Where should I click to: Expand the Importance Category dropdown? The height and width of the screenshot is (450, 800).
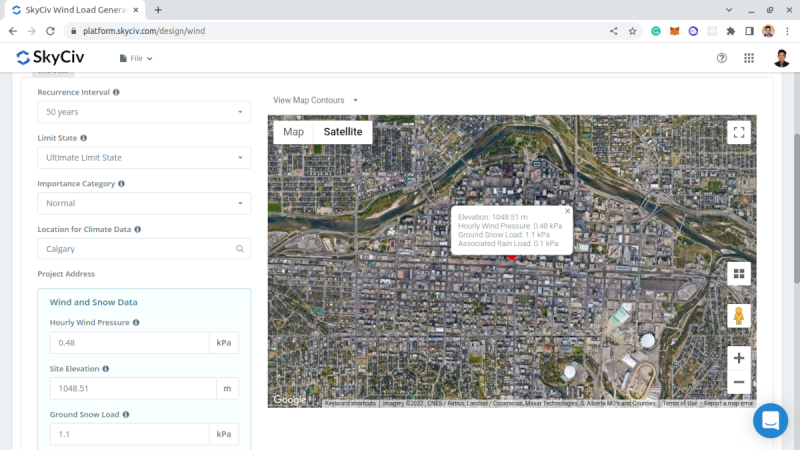(x=144, y=203)
